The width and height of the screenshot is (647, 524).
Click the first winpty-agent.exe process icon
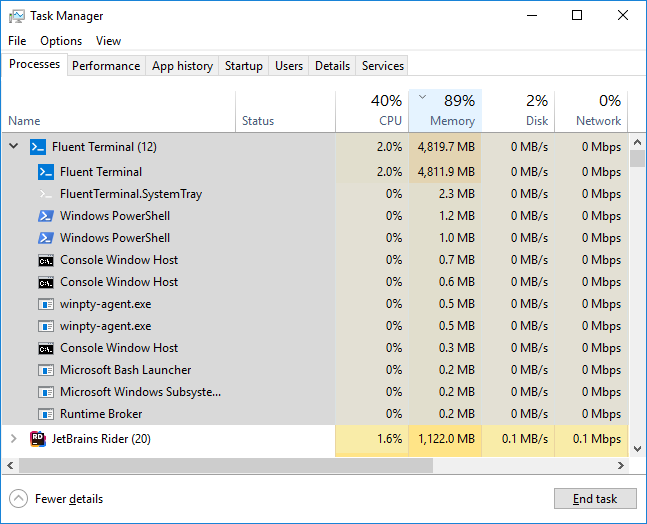click(46, 304)
